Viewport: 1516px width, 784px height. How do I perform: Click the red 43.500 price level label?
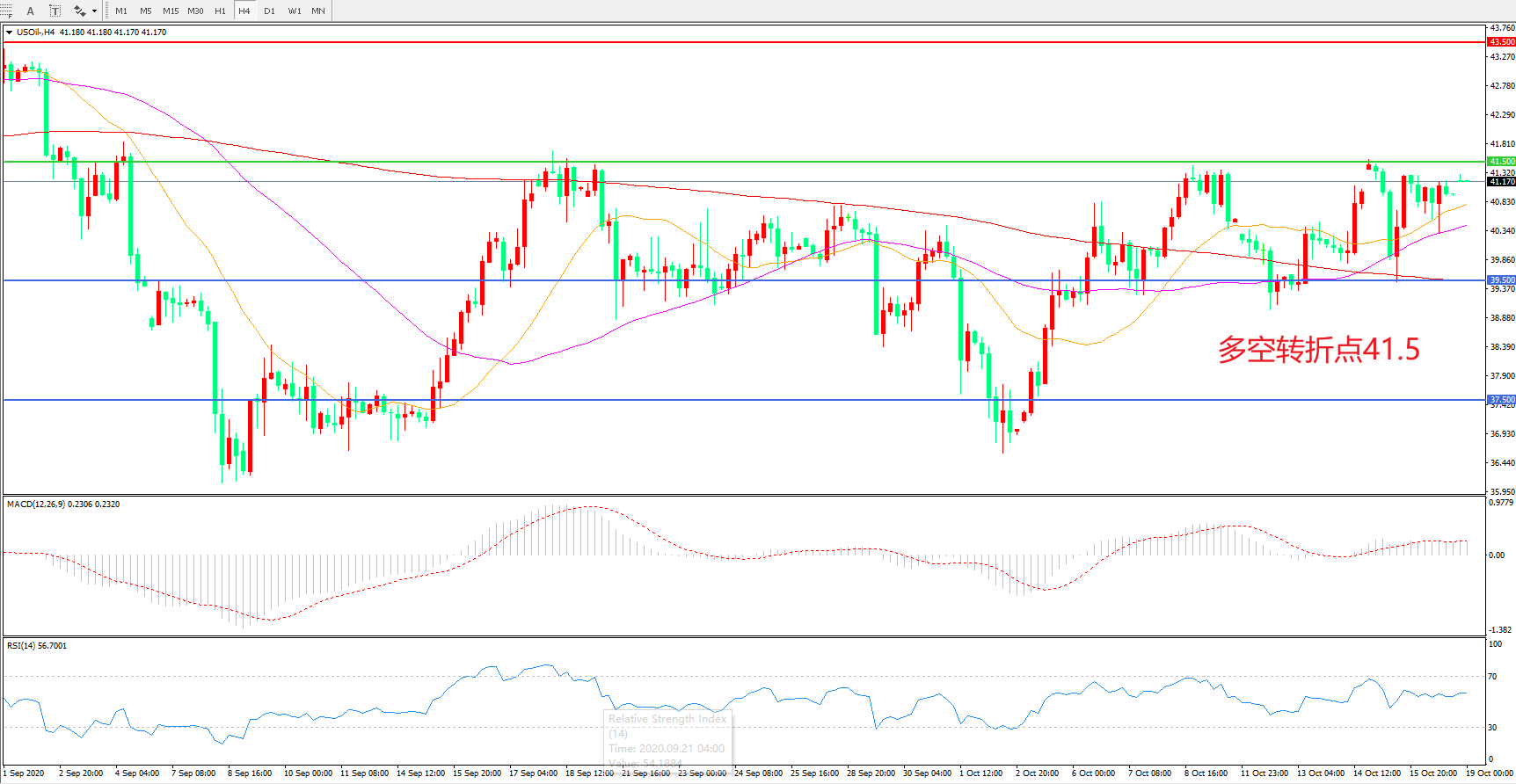coord(1501,42)
